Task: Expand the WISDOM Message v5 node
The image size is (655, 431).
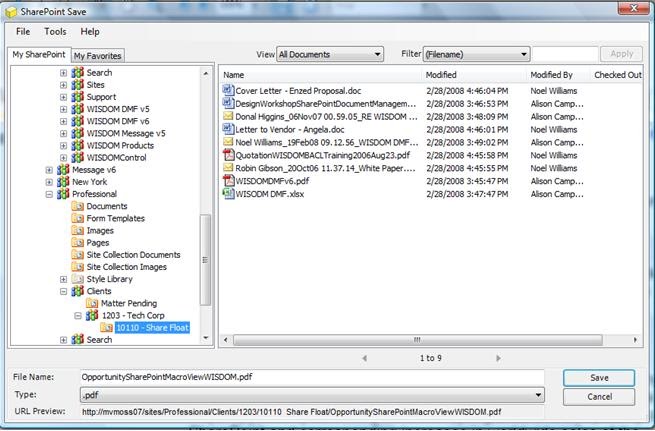Action: pyautogui.click(x=63, y=133)
